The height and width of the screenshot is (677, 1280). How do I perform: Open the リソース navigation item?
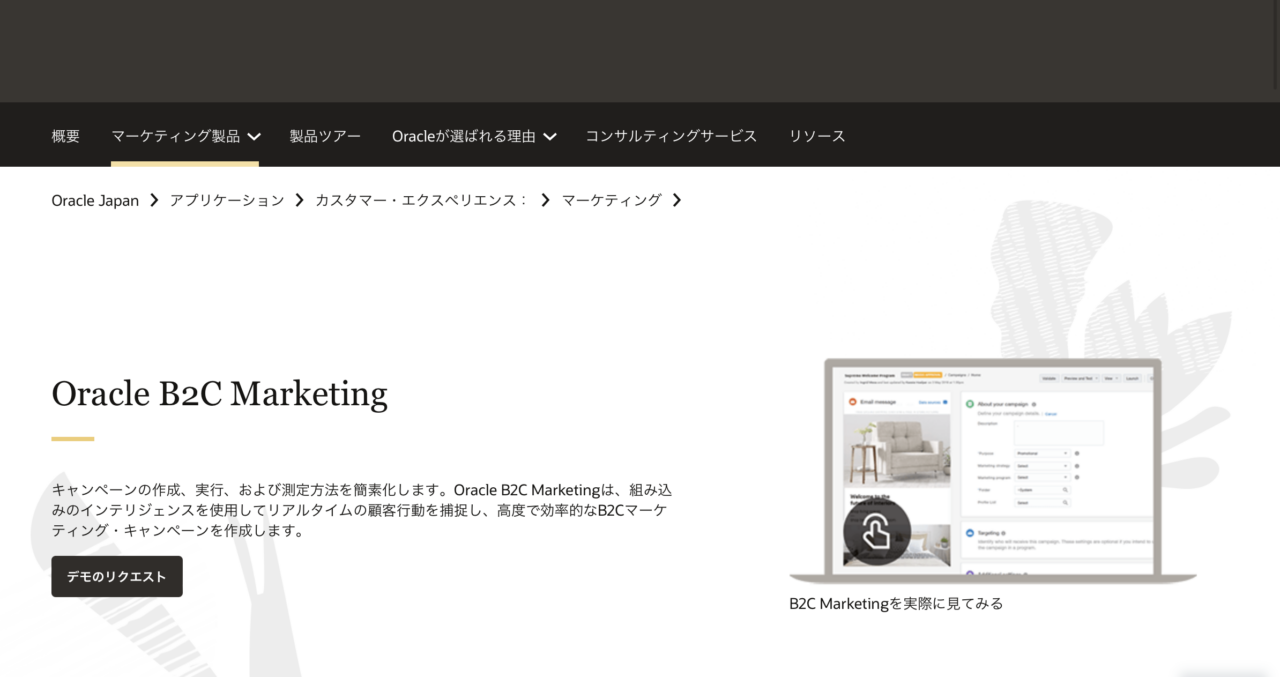pyautogui.click(x=817, y=136)
